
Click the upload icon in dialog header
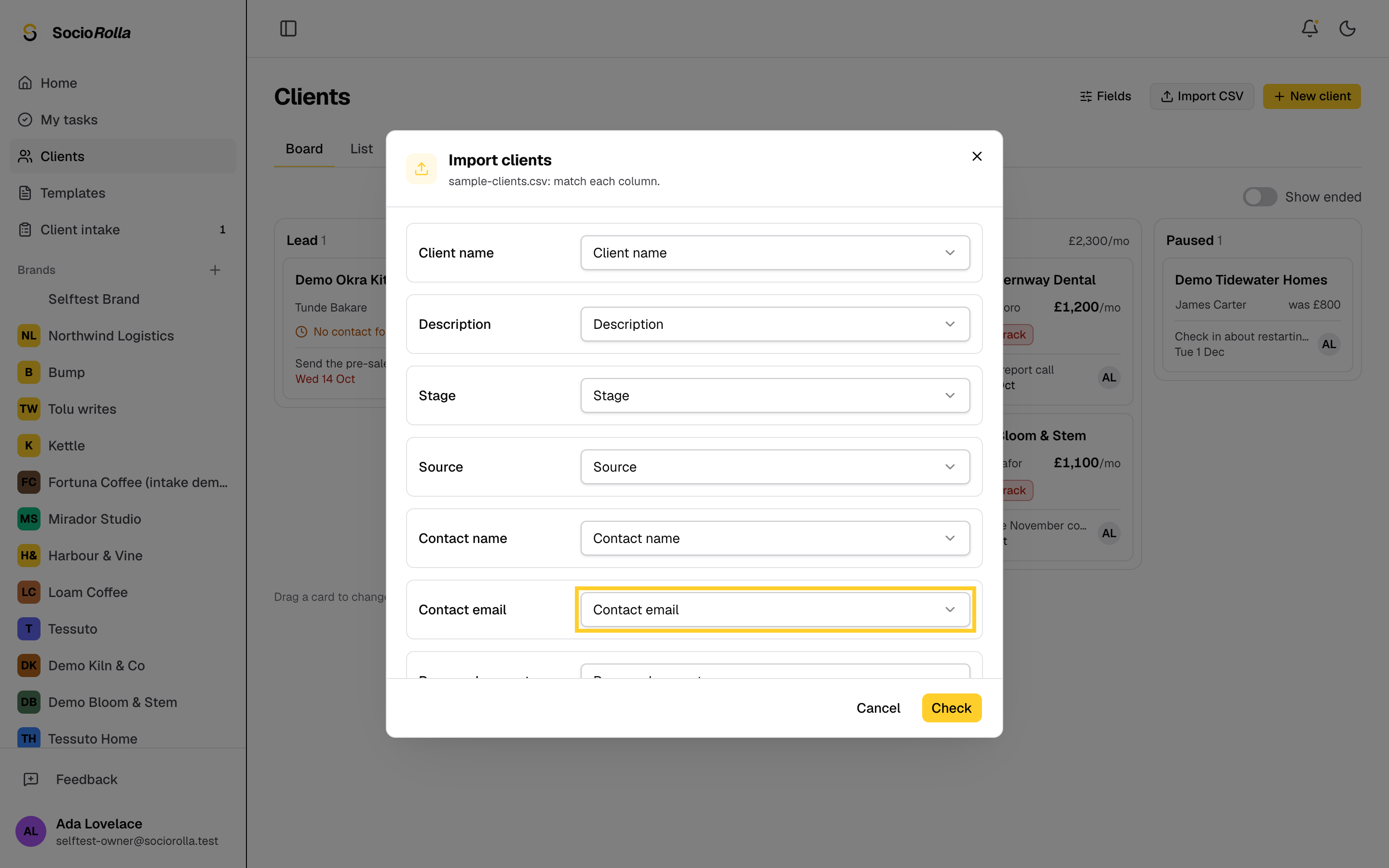pyautogui.click(x=422, y=169)
